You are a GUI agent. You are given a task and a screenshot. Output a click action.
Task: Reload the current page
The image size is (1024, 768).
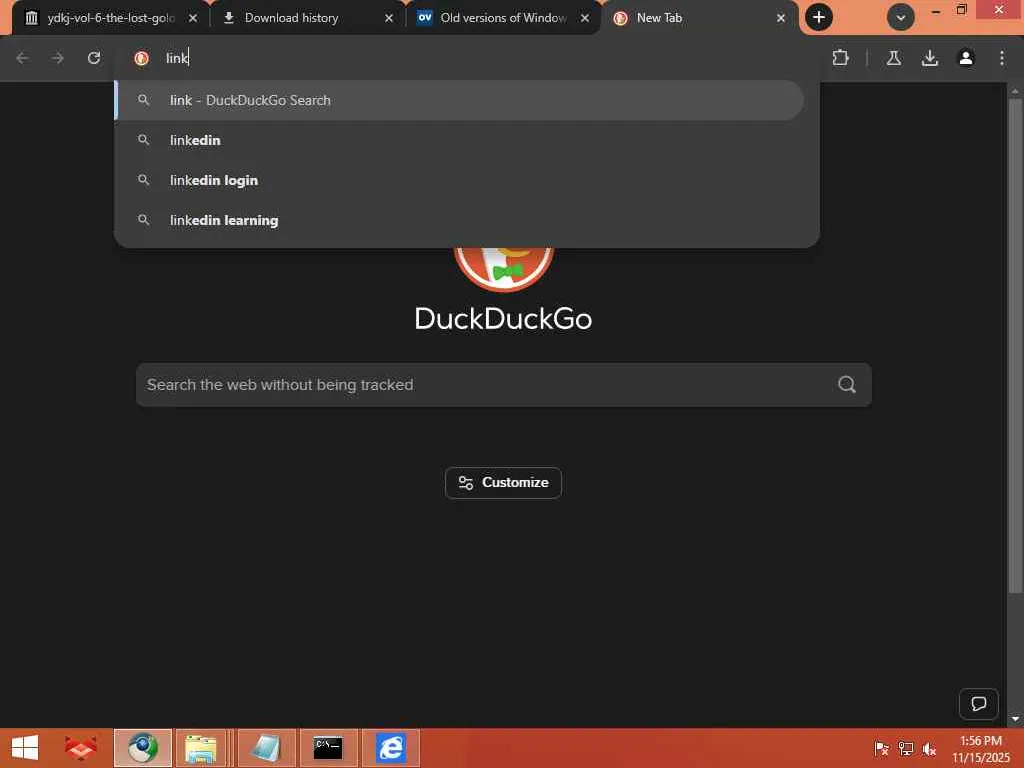click(x=94, y=58)
